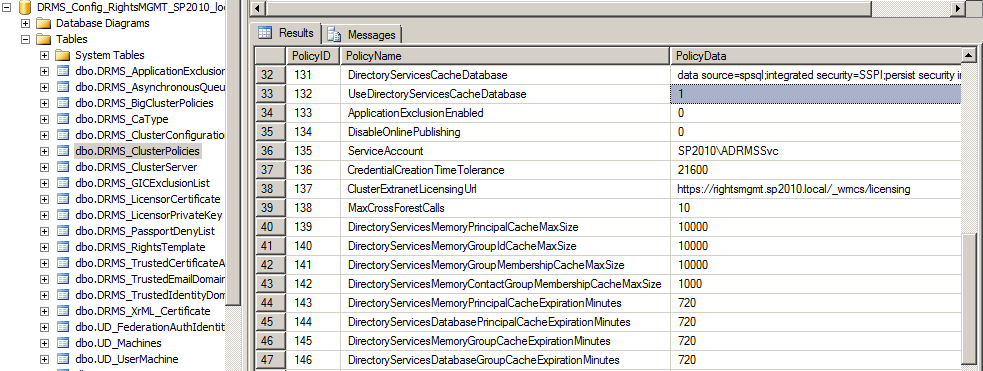Click the PolicyName column header
Image resolution: width=983 pixels, height=371 pixels.
coord(505,56)
